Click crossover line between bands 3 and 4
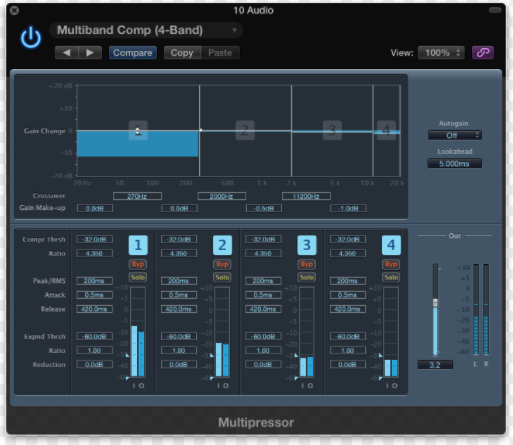The width and height of the screenshot is (513, 445). point(373,131)
